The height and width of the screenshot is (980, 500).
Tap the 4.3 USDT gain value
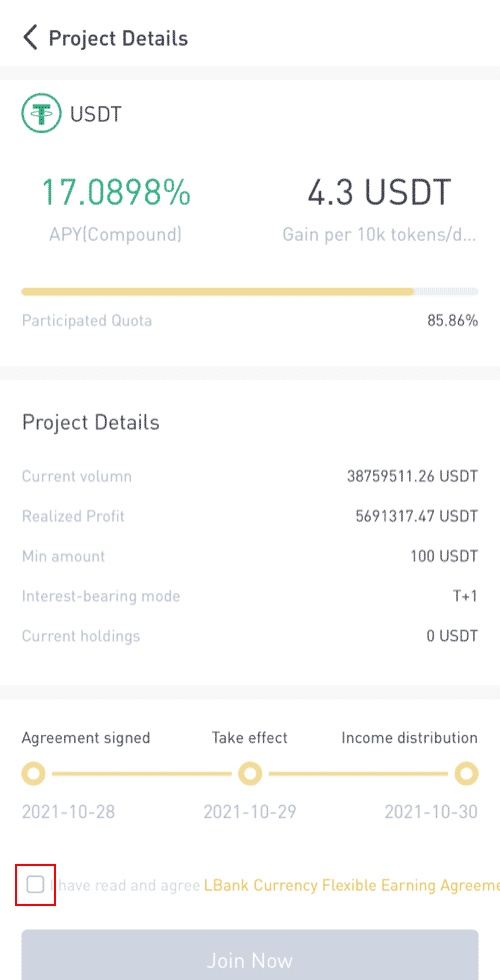pyautogui.click(x=379, y=193)
